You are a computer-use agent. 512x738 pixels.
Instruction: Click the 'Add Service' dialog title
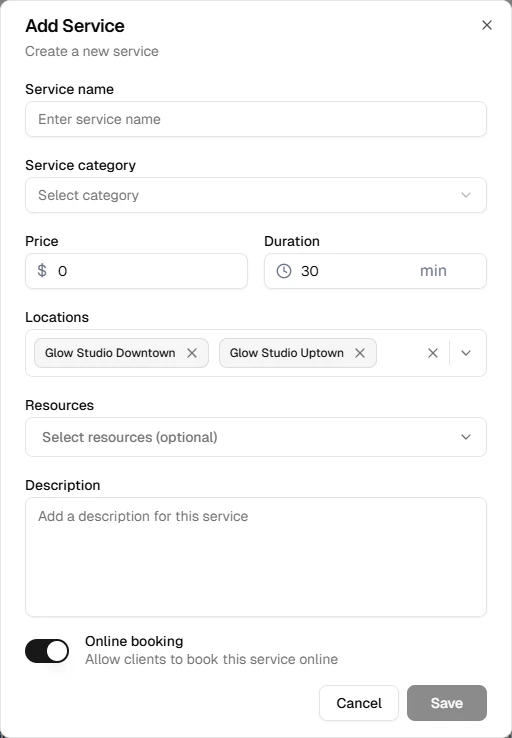pos(75,26)
